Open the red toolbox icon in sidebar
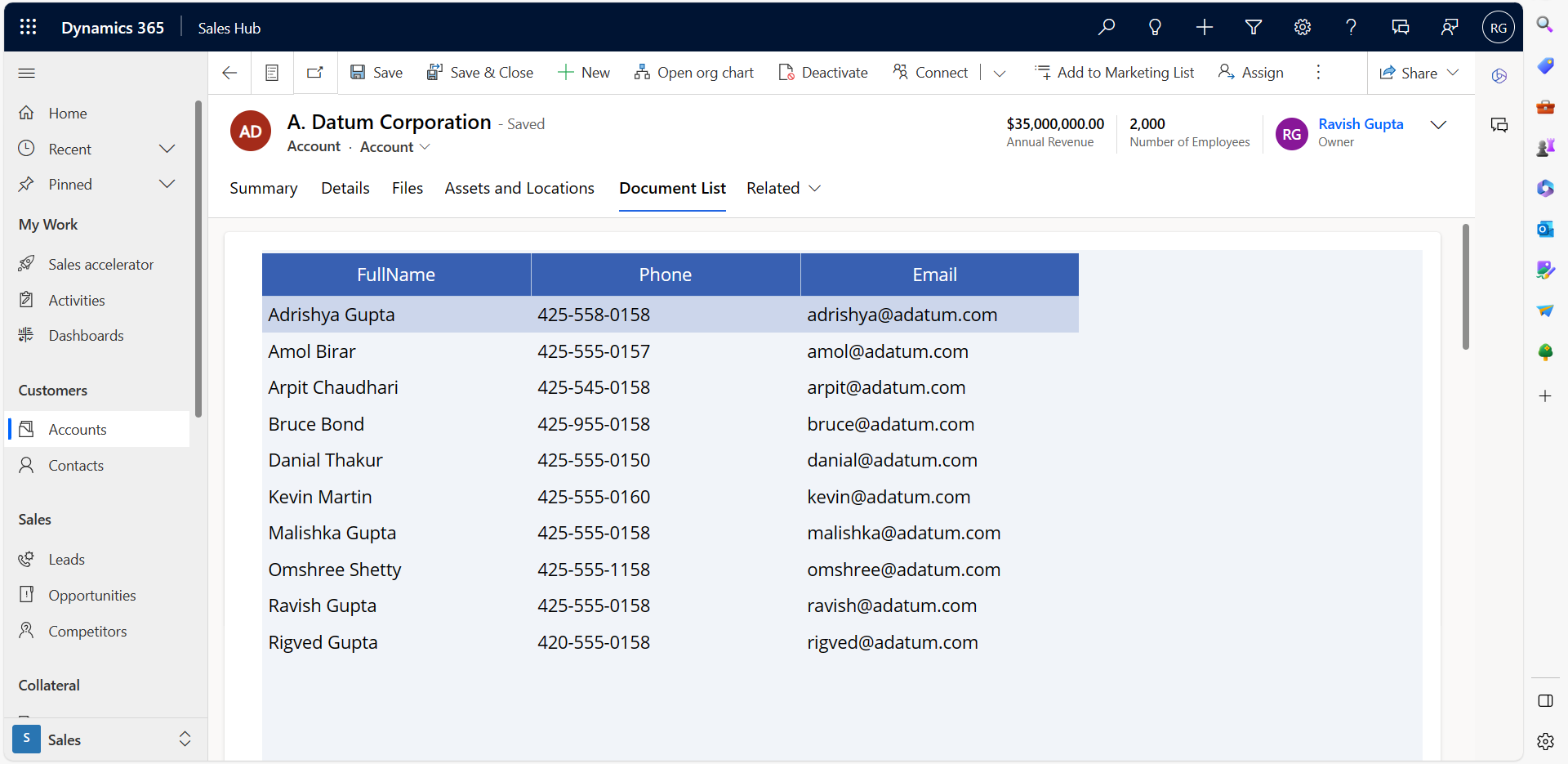Image resolution: width=1568 pixels, height=764 pixels. pos(1545,106)
